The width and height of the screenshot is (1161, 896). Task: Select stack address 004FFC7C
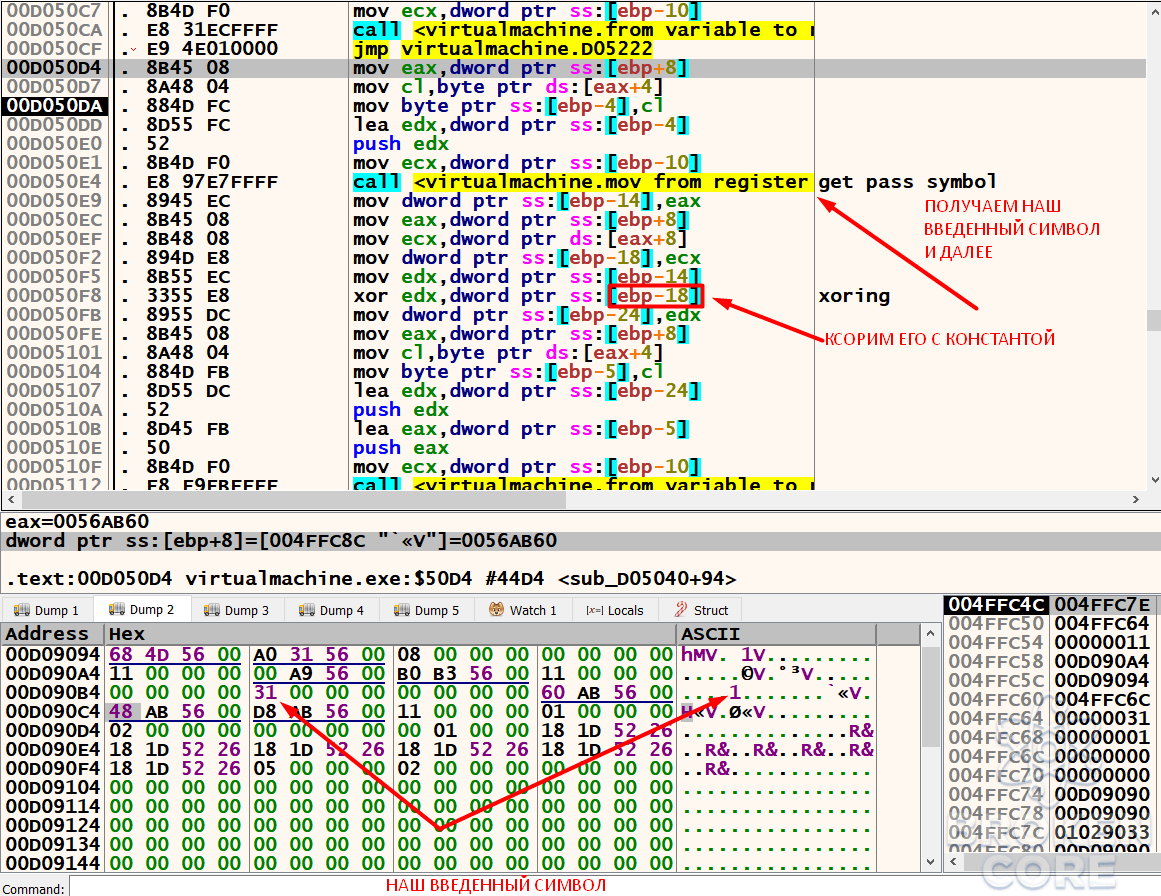(x=997, y=832)
